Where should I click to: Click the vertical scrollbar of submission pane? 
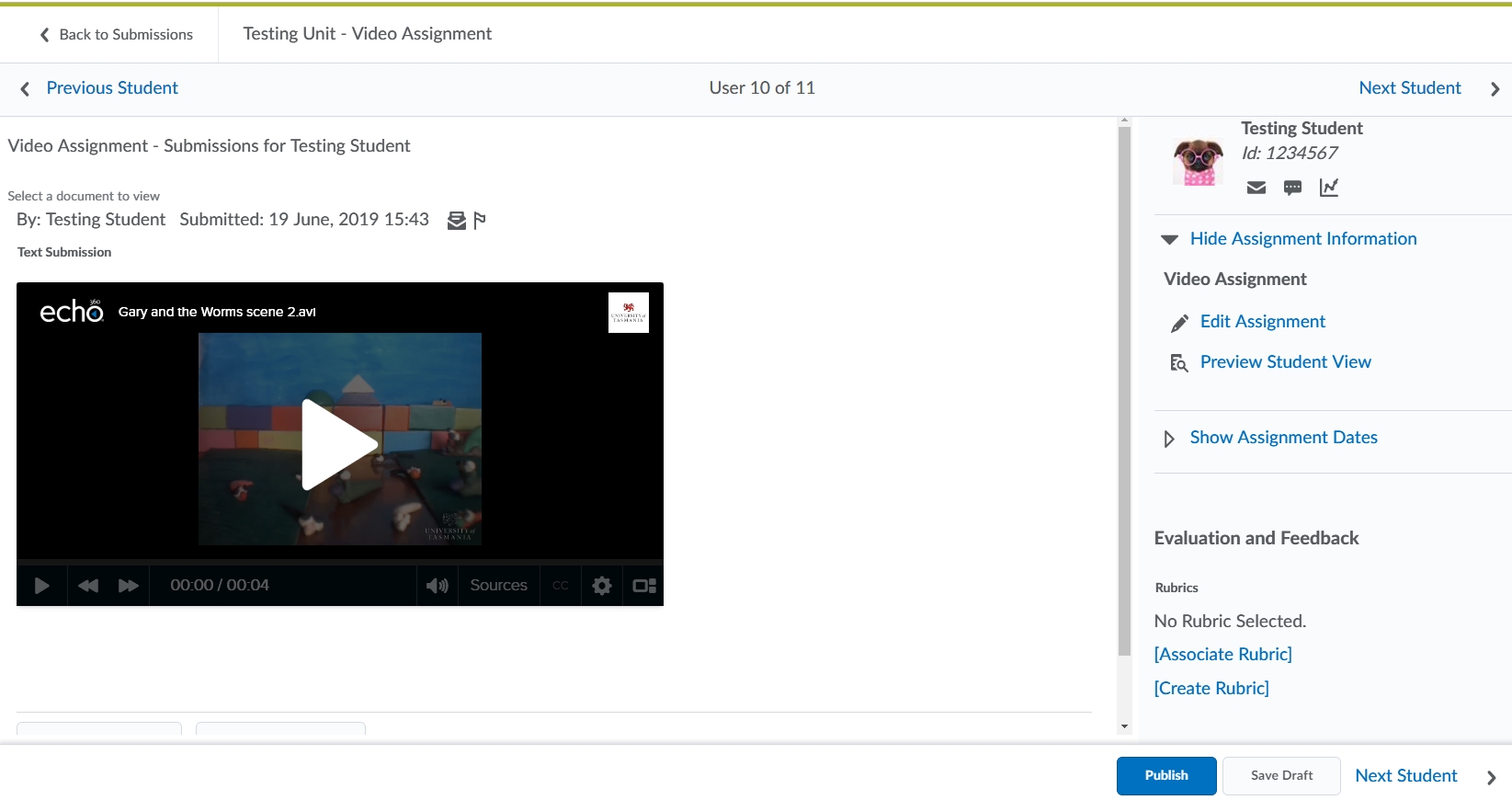(x=1124, y=391)
